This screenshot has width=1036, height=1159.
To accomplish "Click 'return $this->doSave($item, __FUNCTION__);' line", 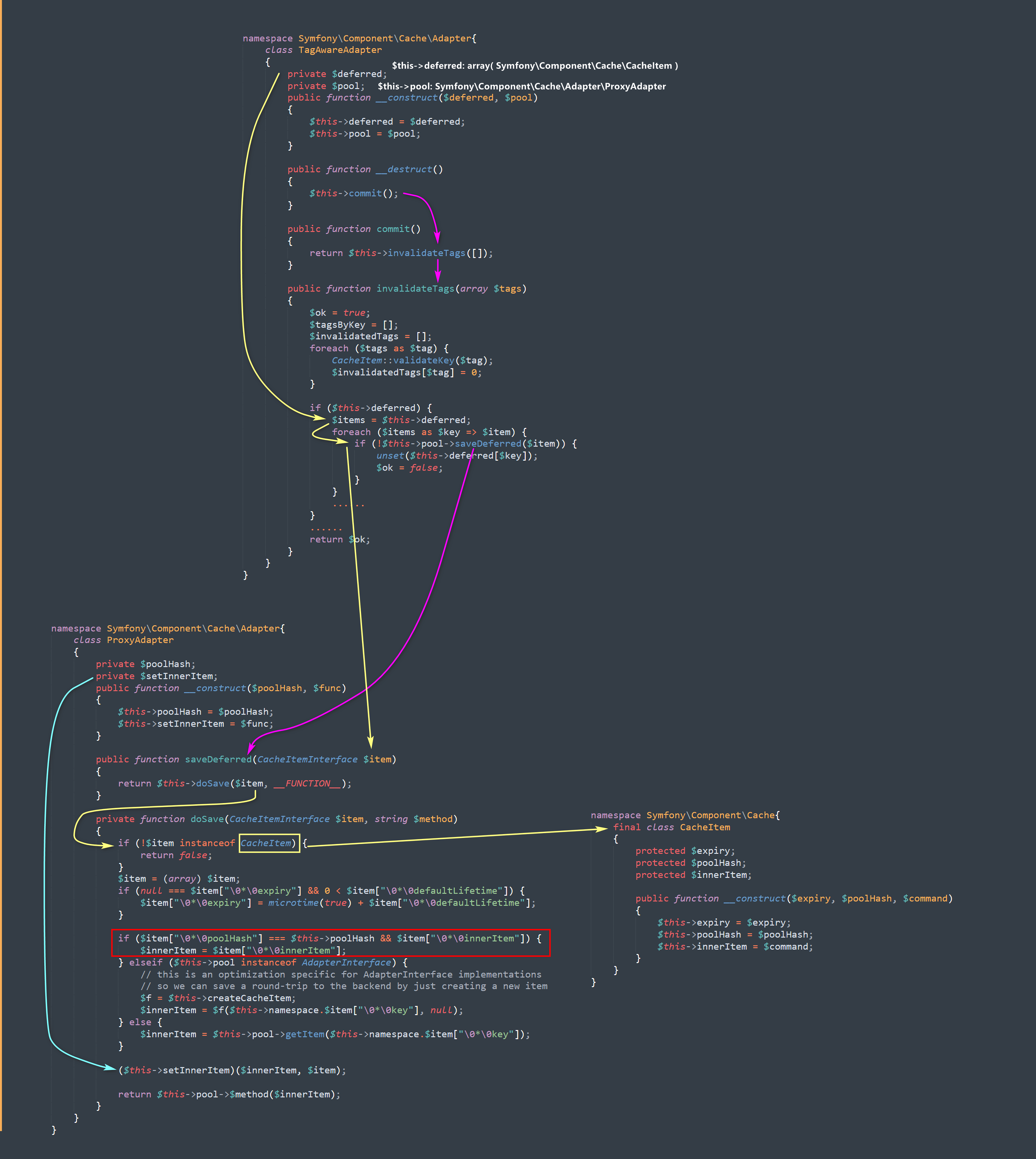I will pos(234,784).
